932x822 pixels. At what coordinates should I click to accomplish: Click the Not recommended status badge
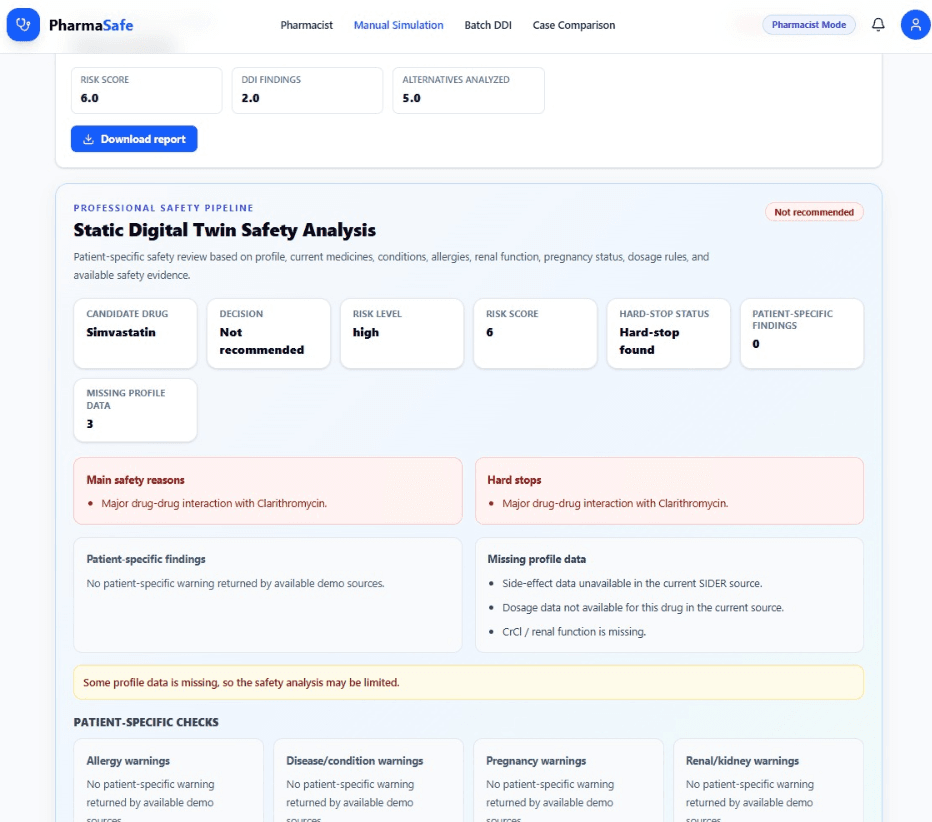[814, 212]
